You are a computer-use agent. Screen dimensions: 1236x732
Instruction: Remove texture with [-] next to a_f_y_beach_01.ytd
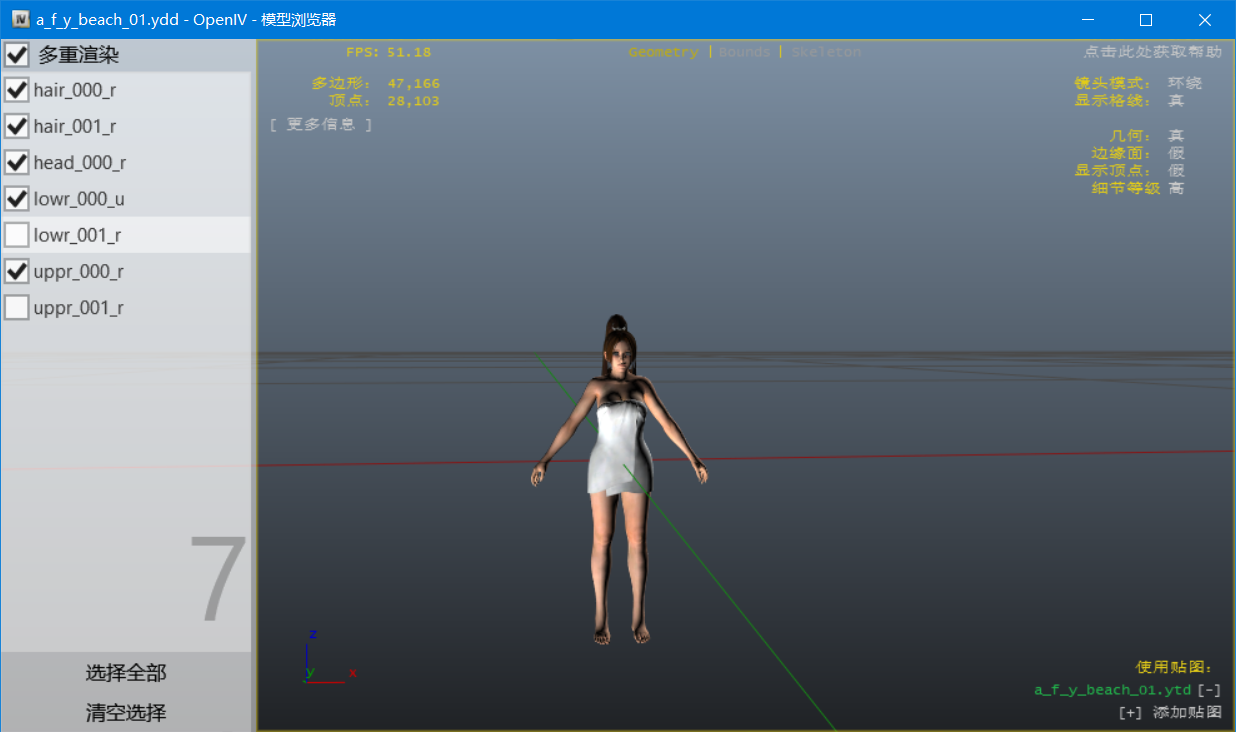tap(1210, 690)
